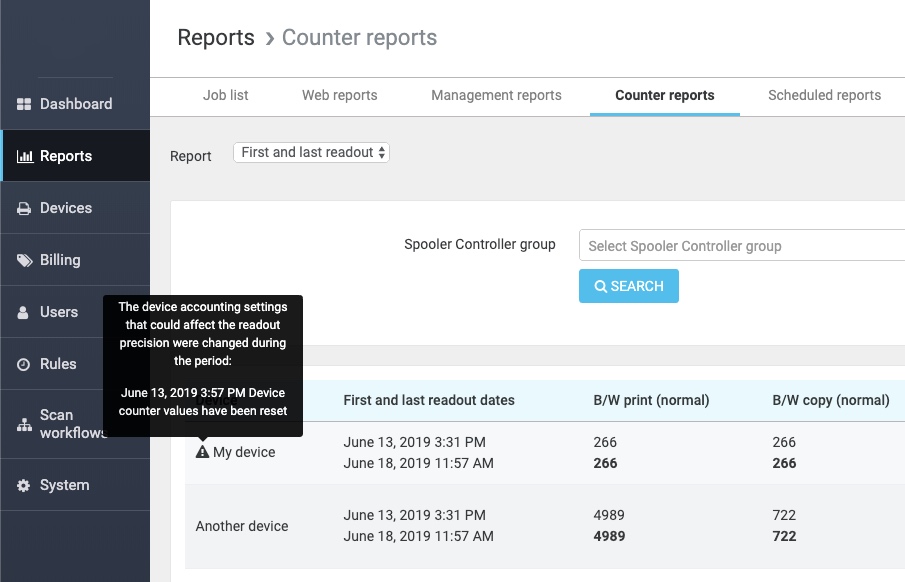Viewport: 905px width, 582px height.
Task: Click the Billing tag icon
Action: point(24,259)
